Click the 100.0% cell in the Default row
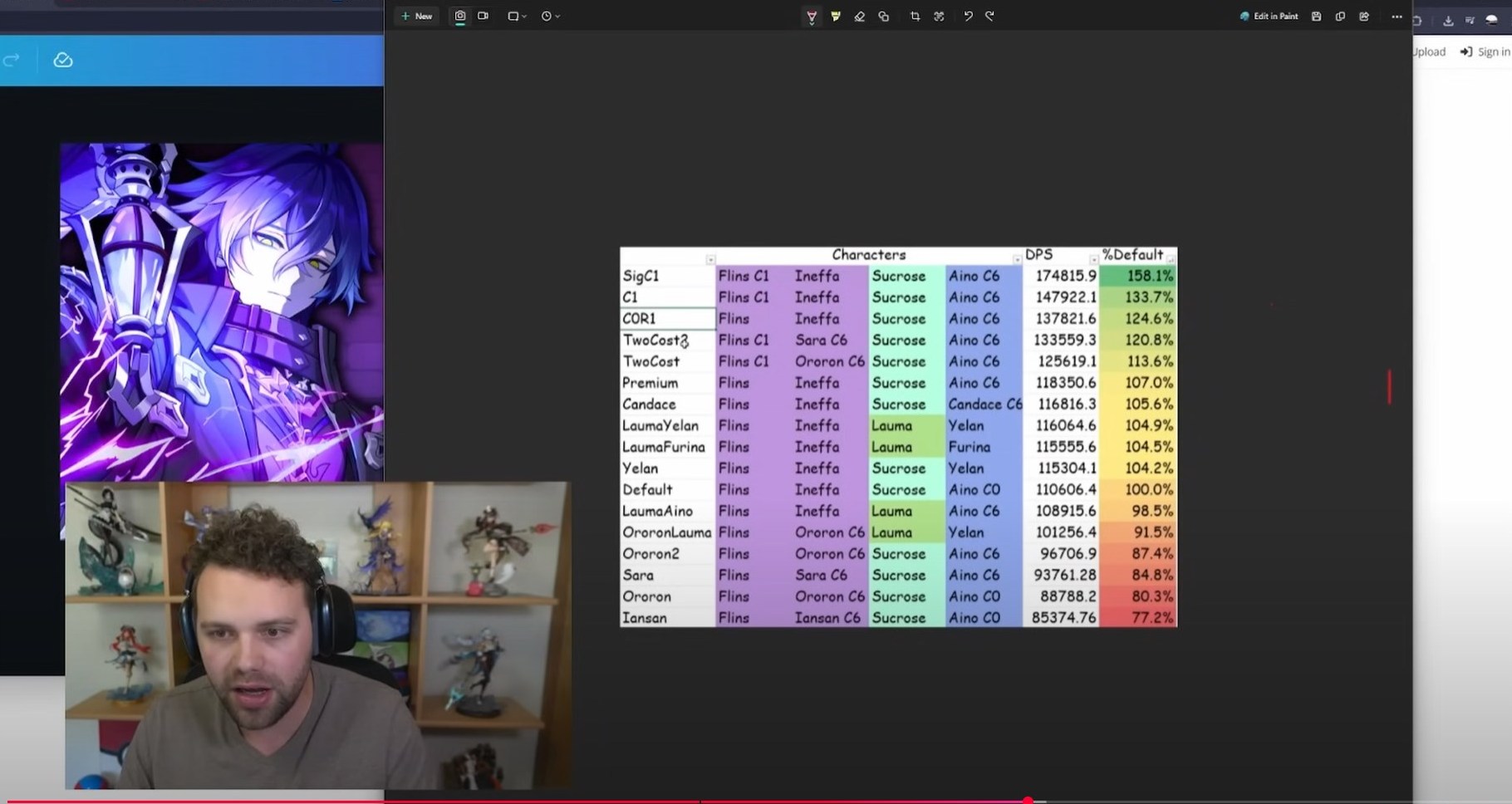Screen dimensions: 1512x804 pyautogui.click(x=1138, y=490)
